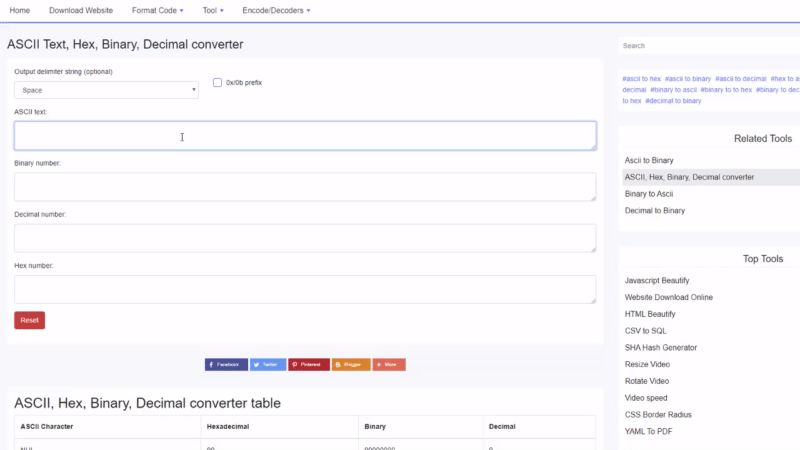Image resolution: width=800 pixels, height=450 pixels.
Task: Click into the Hex number field
Action: tap(305, 289)
